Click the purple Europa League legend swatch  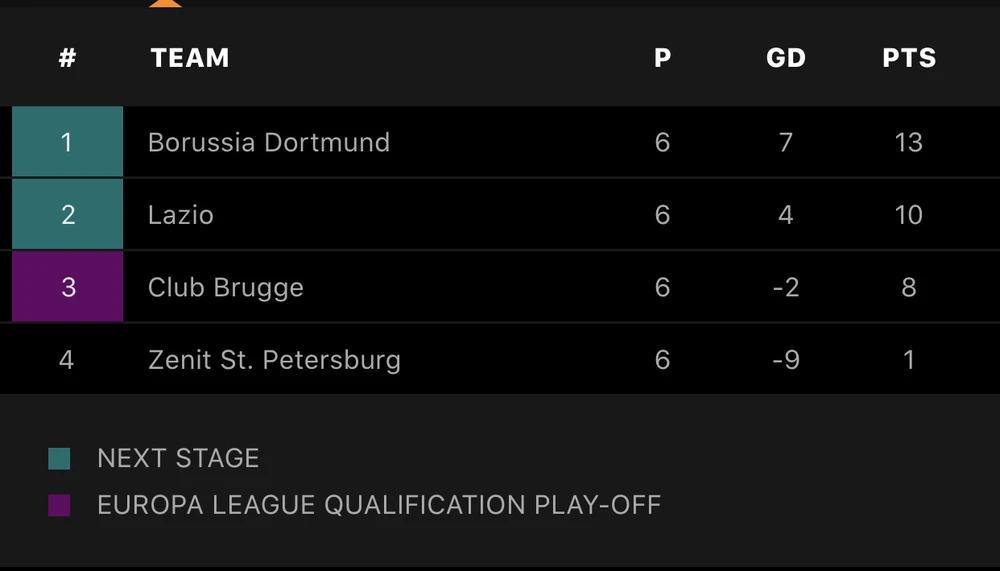59,505
